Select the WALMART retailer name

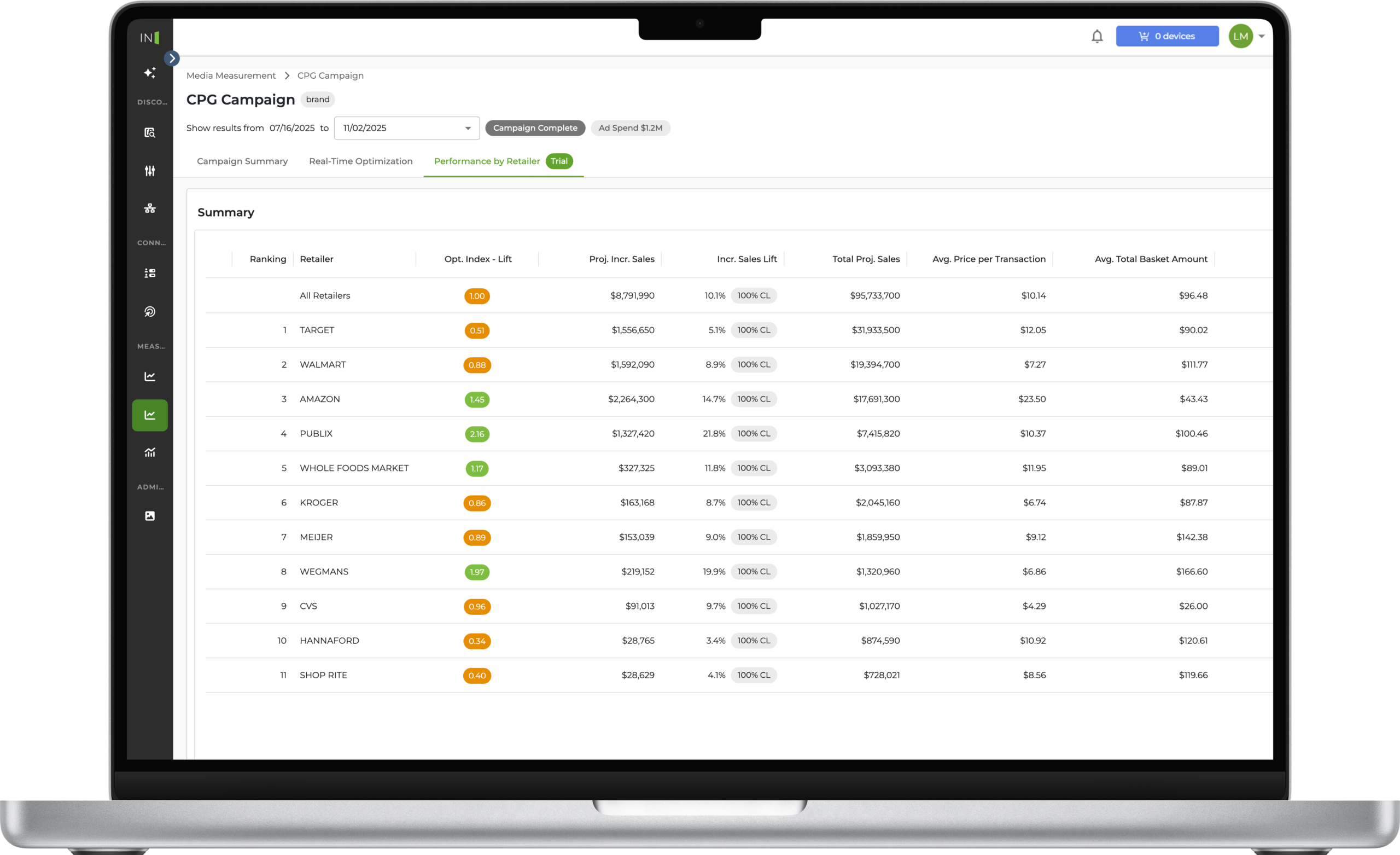[x=323, y=364]
